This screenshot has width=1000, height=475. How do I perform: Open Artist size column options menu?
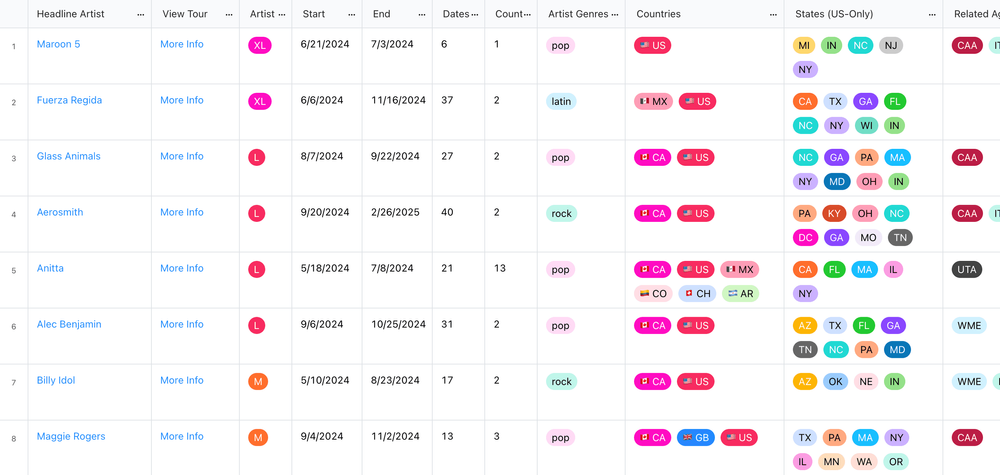click(x=282, y=14)
